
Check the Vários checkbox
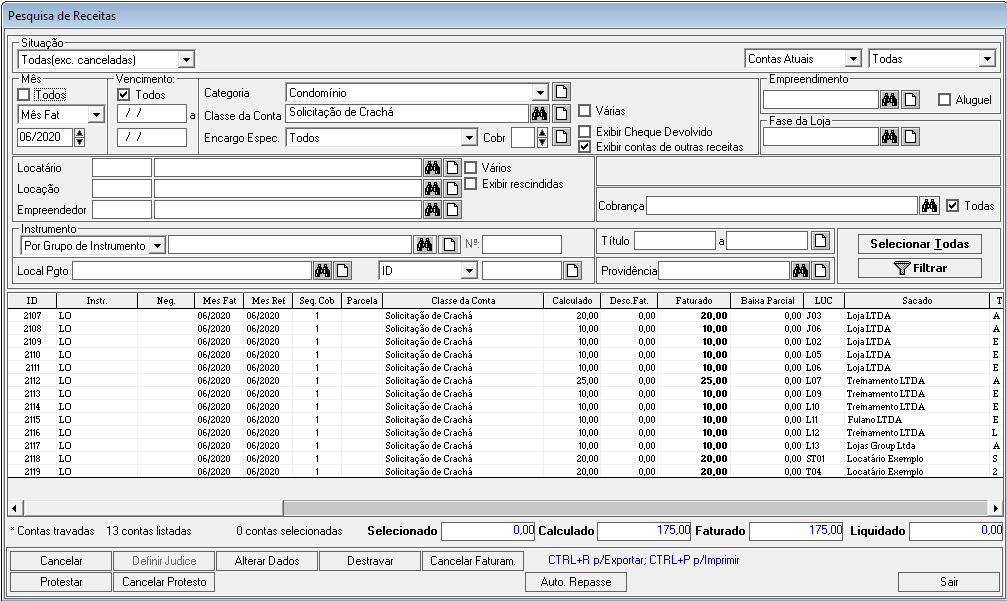[471, 168]
